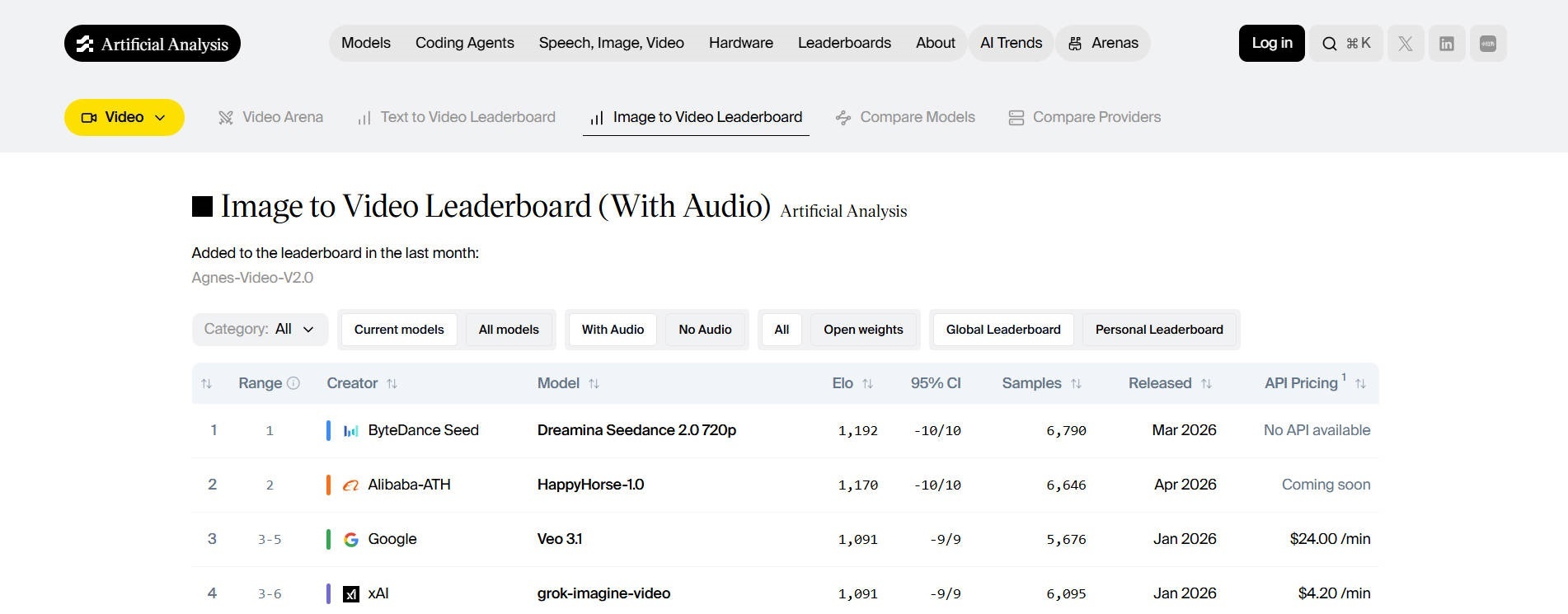Click the Compare Providers icon
Screen dimensions: 1568x614
coord(1016,118)
